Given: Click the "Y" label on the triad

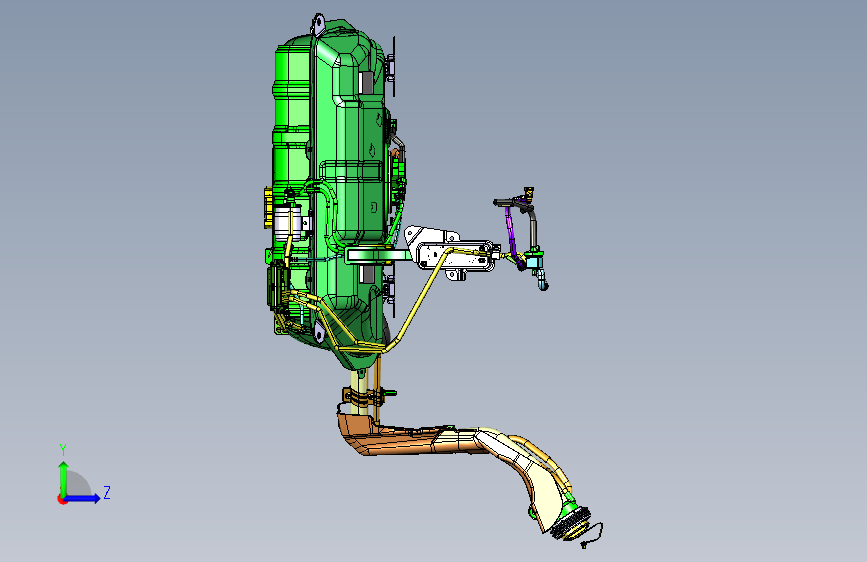Looking at the screenshot, I should coord(63,450).
